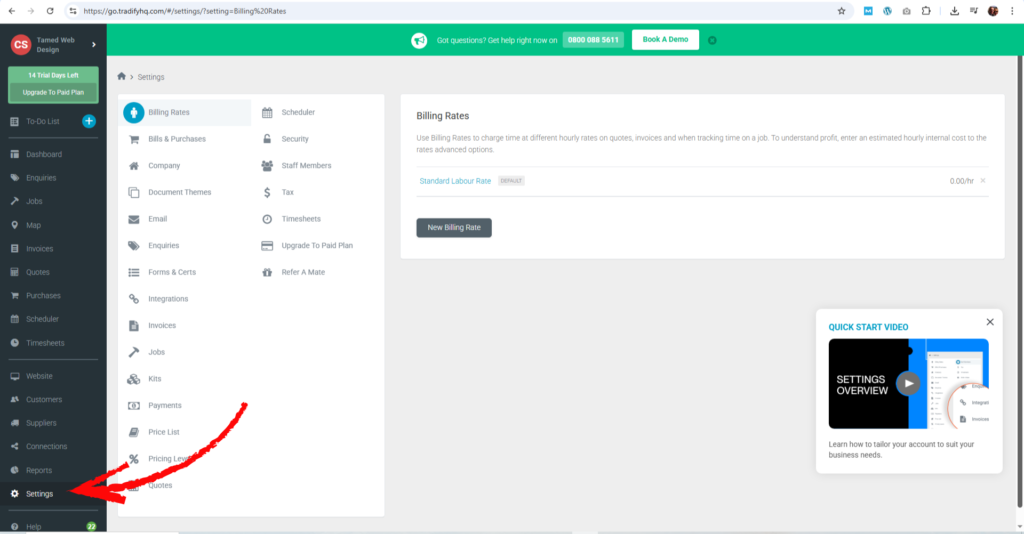Click the Customers people icon in sidebar

point(14,400)
